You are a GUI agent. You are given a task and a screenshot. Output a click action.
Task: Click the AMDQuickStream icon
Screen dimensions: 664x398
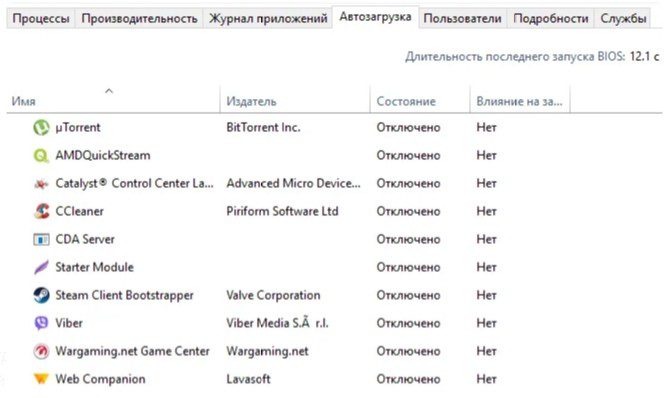[41, 155]
